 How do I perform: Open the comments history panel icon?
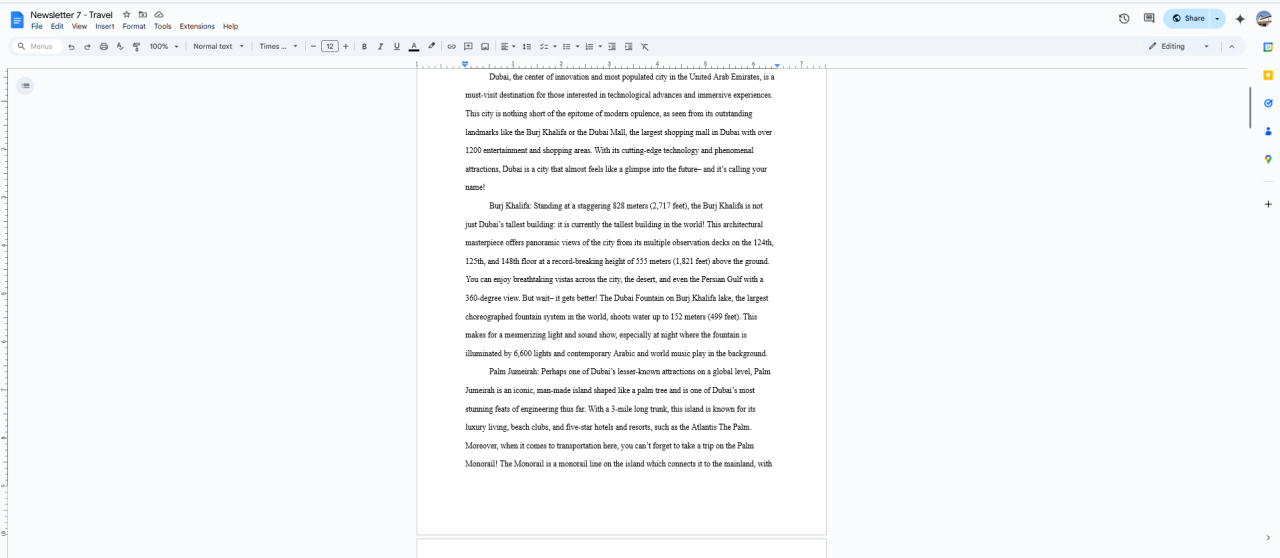[1149, 19]
